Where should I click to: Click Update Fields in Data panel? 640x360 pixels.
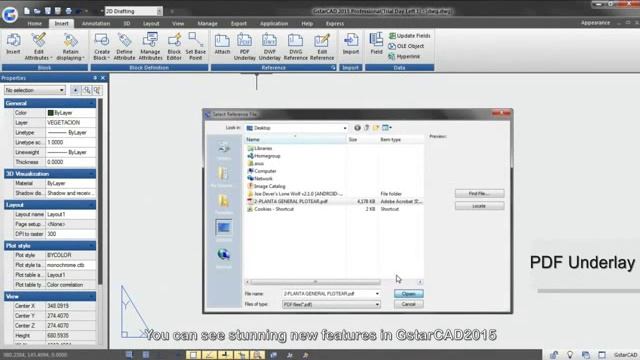[409, 36]
